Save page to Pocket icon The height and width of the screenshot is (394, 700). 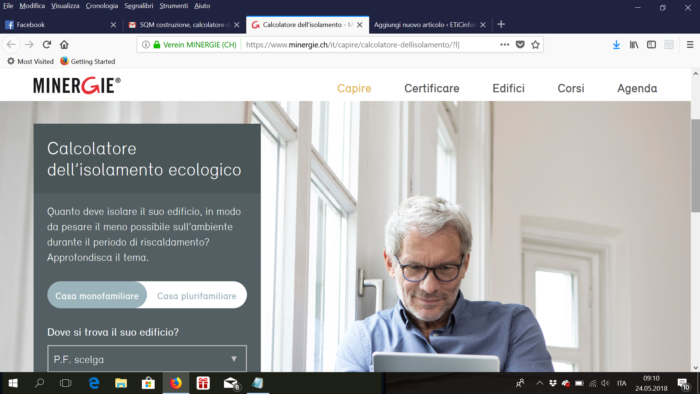coord(520,45)
